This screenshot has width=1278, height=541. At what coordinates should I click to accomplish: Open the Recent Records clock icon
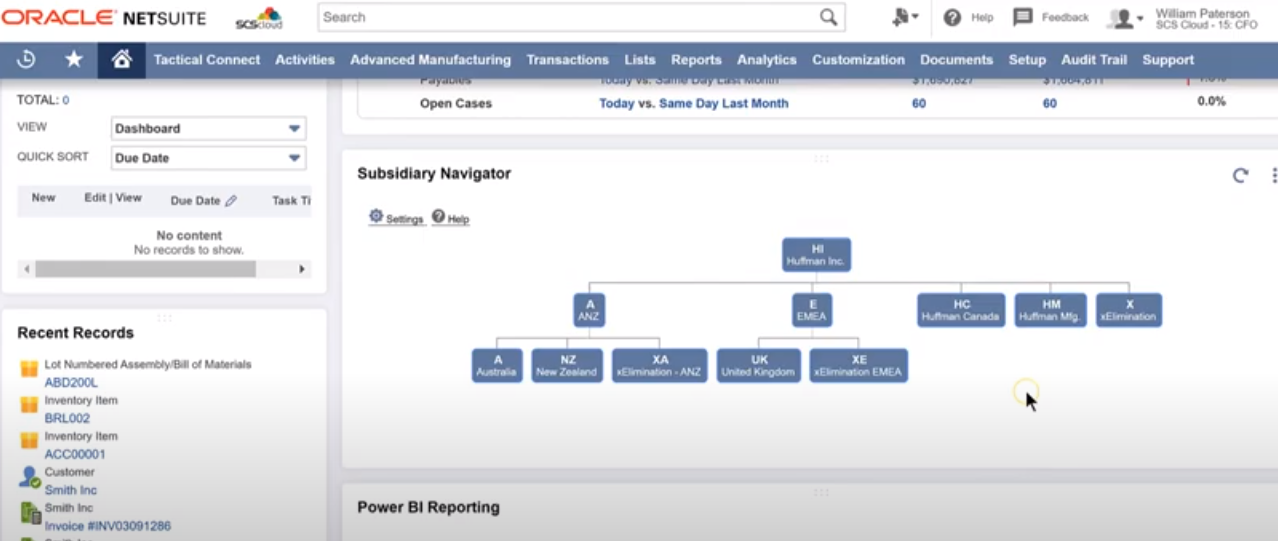[27, 60]
